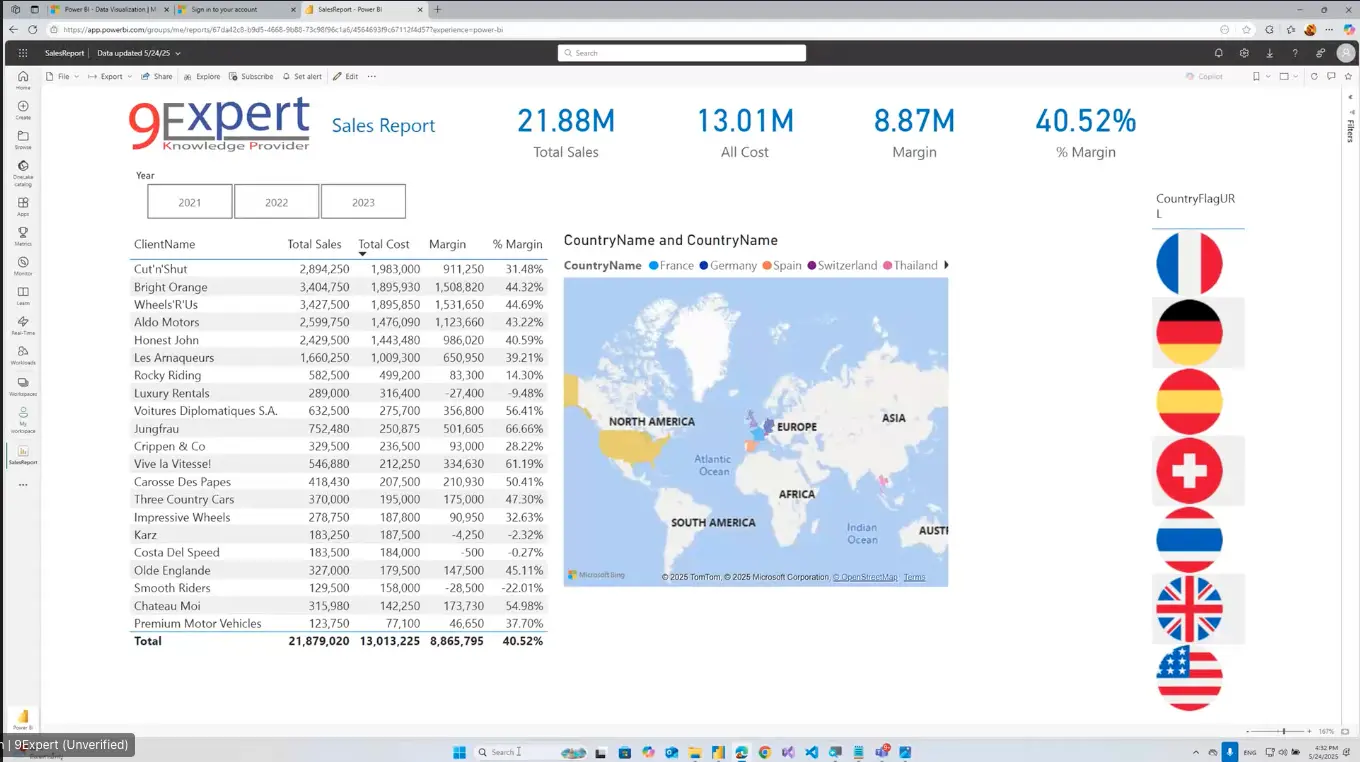Open Monitor in the left sidebar
Image resolution: width=1360 pixels, height=762 pixels.
pos(23,266)
